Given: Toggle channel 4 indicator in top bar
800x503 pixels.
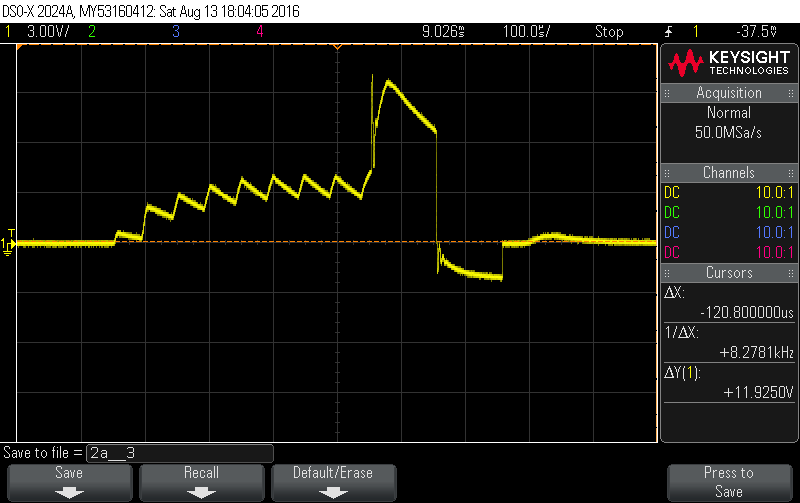Looking at the screenshot, I should [259, 31].
